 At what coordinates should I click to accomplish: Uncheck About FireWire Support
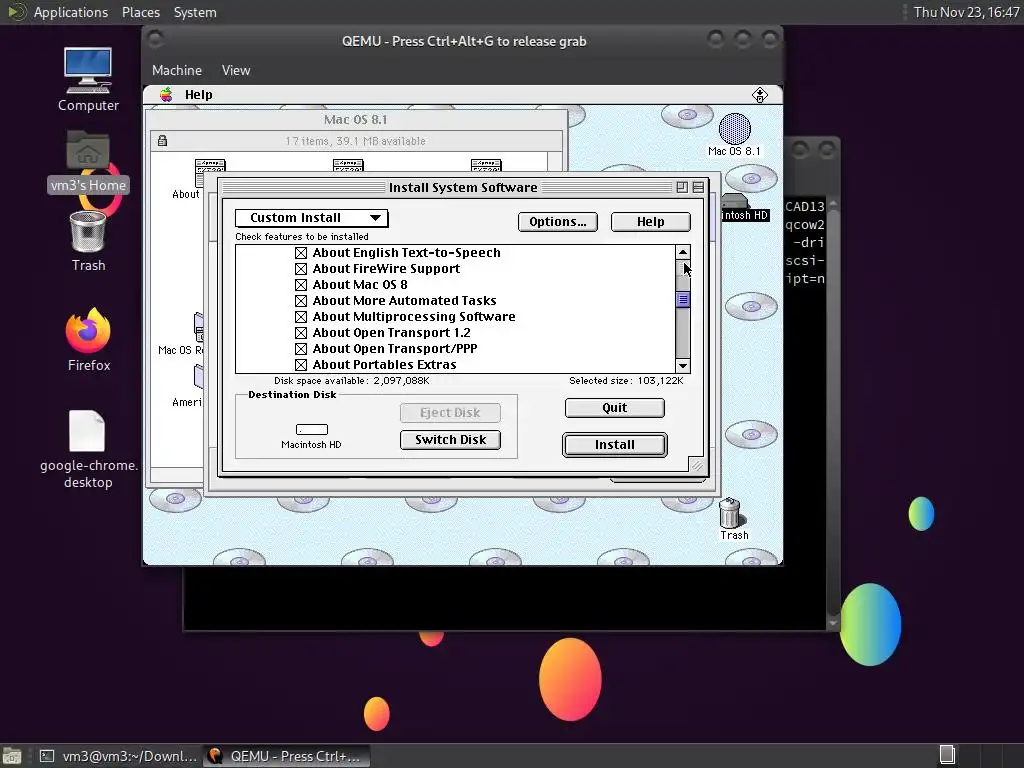300,268
